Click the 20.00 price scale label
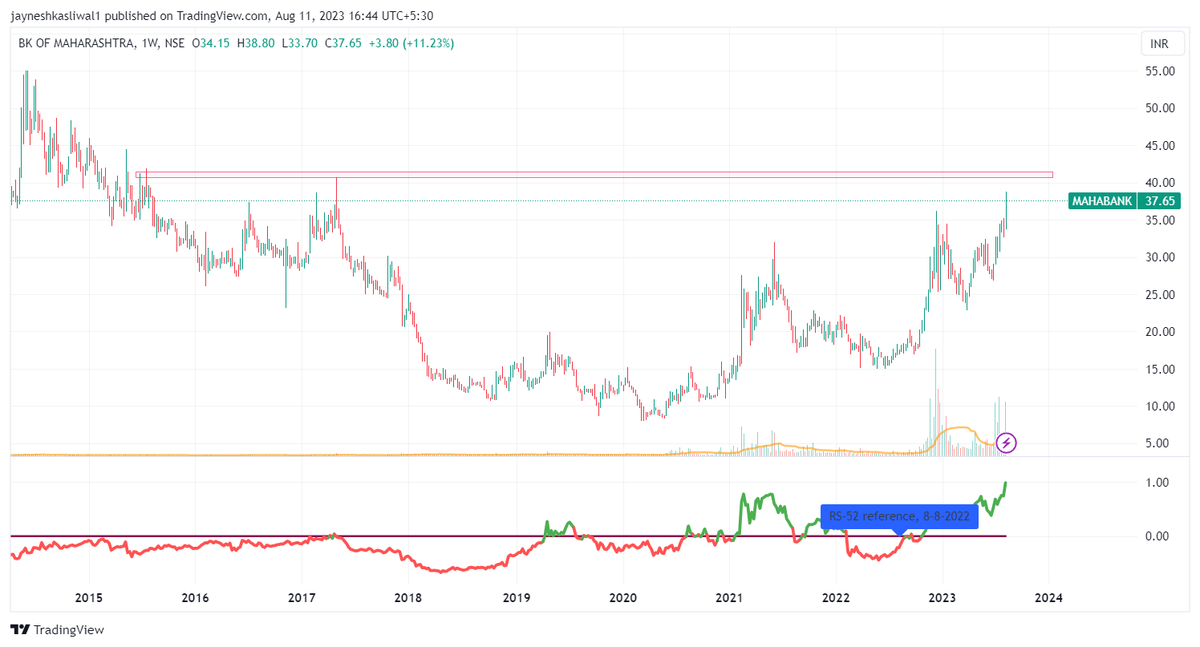This screenshot has width=1200, height=647. tap(1160, 332)
